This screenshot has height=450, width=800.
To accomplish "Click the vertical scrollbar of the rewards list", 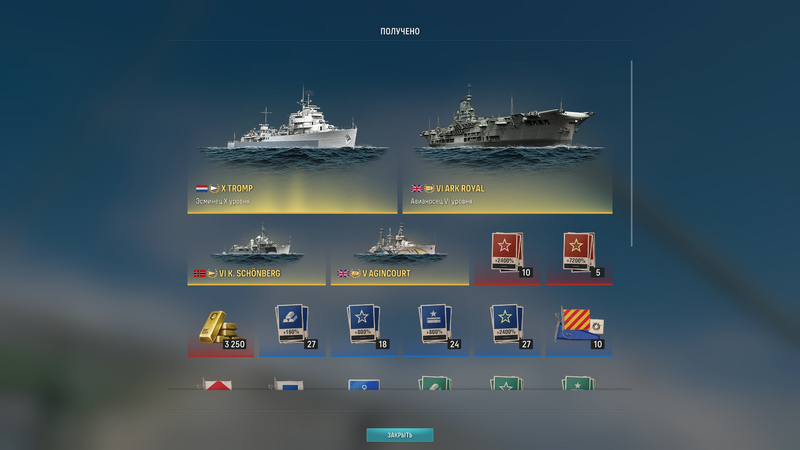I will pyautogui.click(x=632, y=153).
